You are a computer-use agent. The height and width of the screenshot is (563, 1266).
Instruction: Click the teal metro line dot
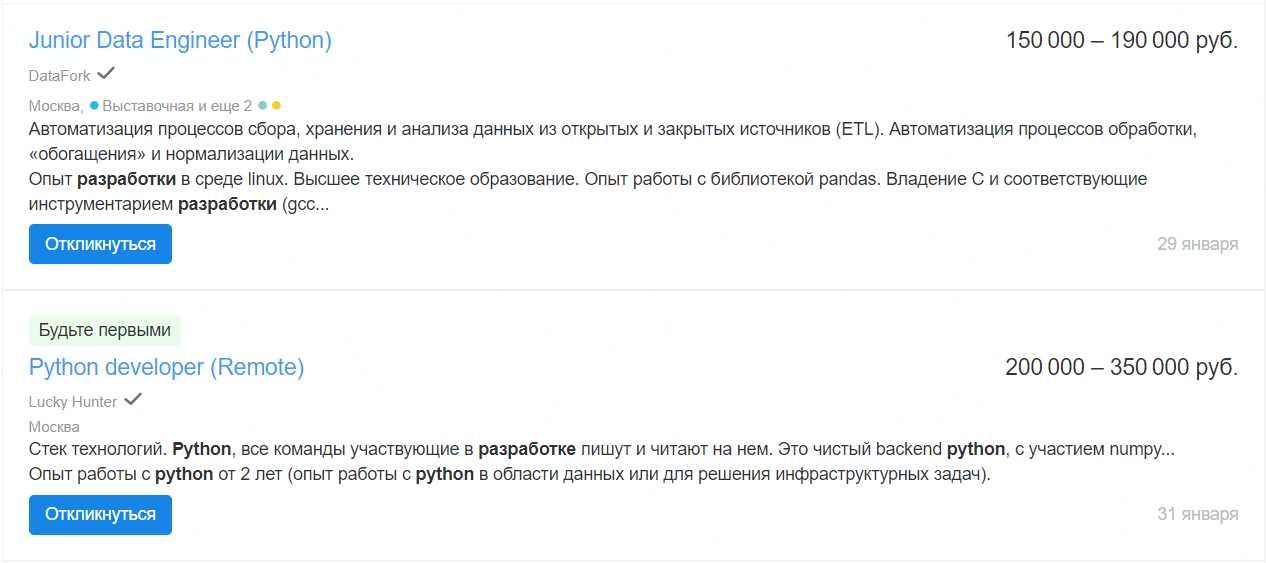tap(263, 105)
